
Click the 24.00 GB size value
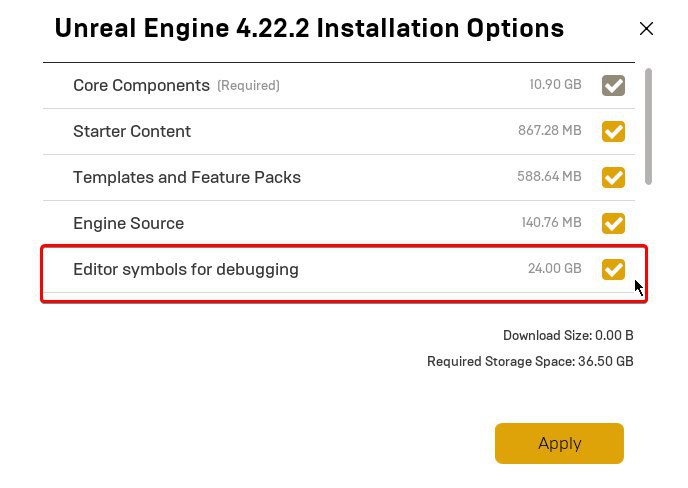tap(555, 268)
